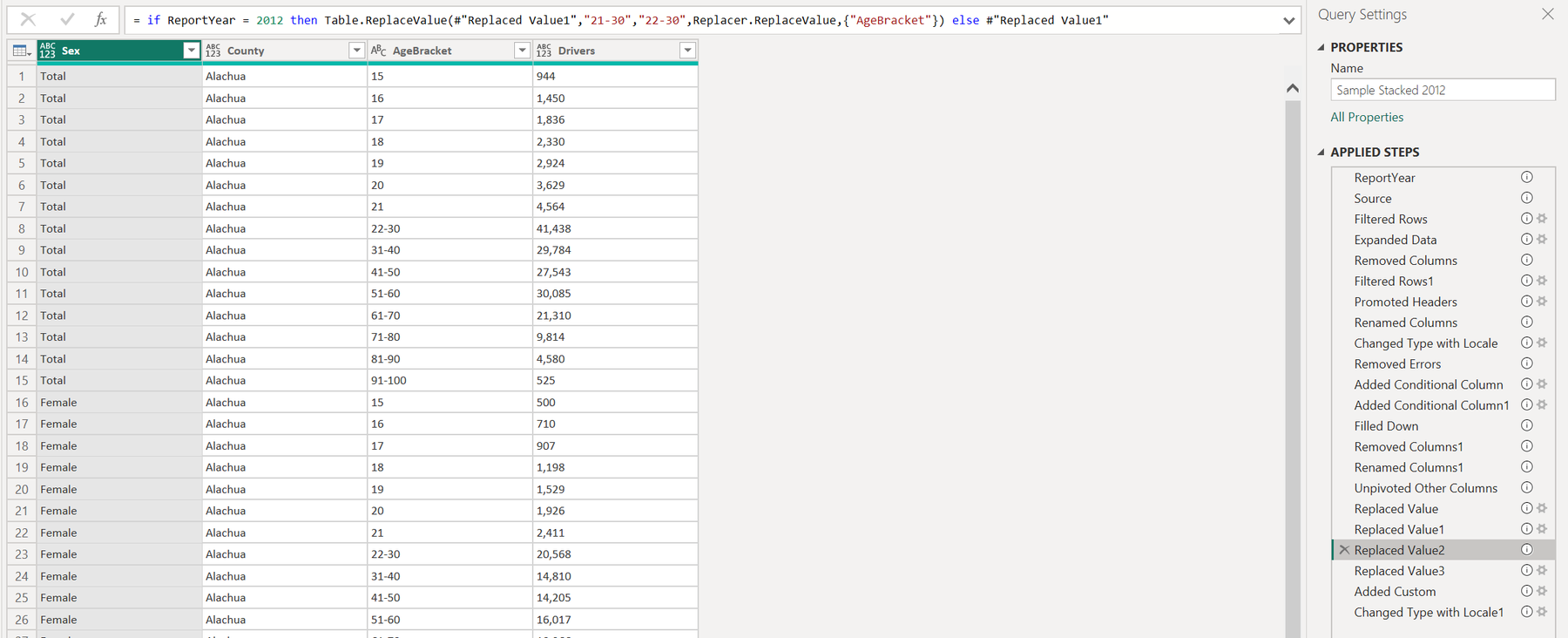Close the Query Settings pane
Screen dimensions: 1568x638
(1547, 14)
